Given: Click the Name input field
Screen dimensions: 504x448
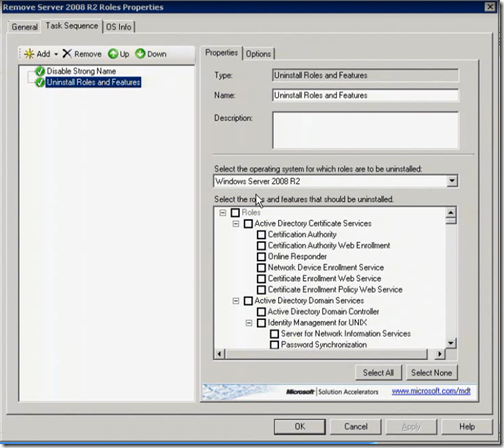Looking at the screenshot, I should tap(365, 95).
